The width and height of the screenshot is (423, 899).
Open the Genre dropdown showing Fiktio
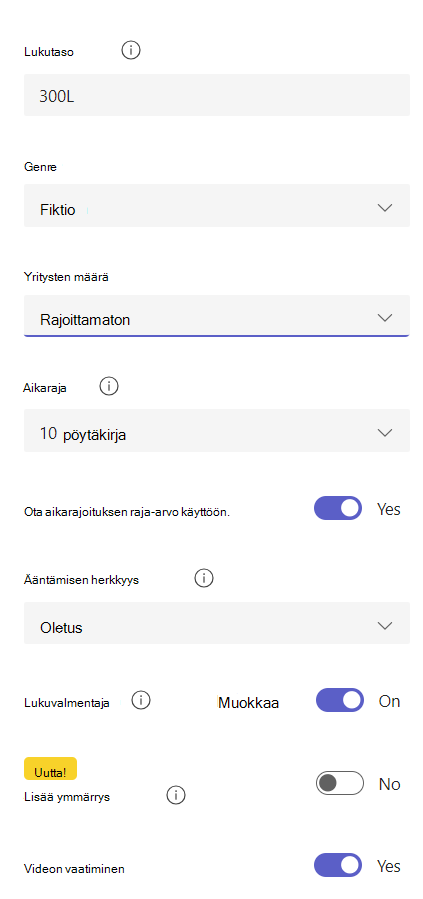217,206
